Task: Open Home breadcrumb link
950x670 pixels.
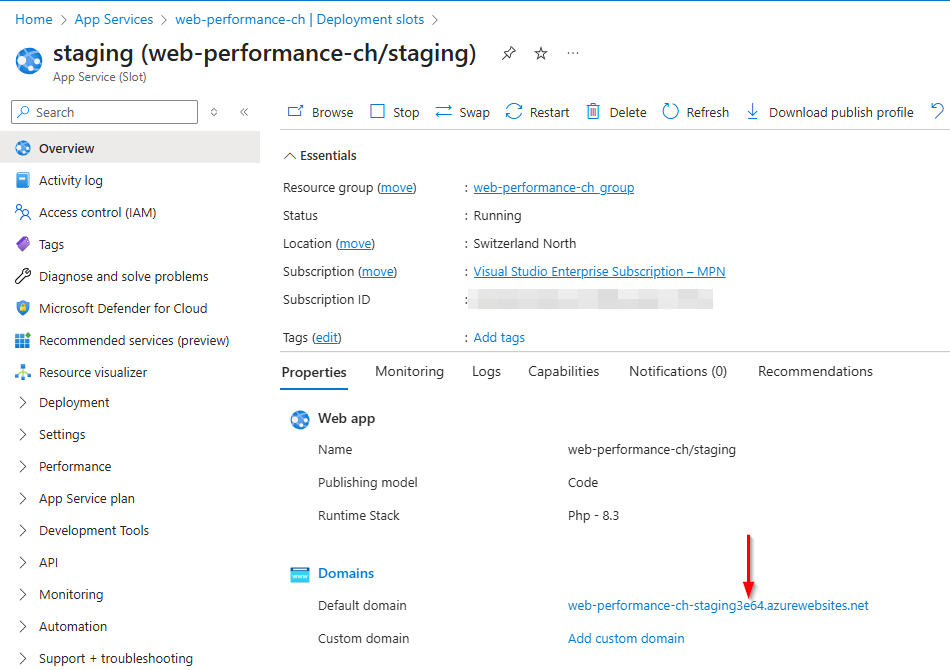Action: [34, 19]
